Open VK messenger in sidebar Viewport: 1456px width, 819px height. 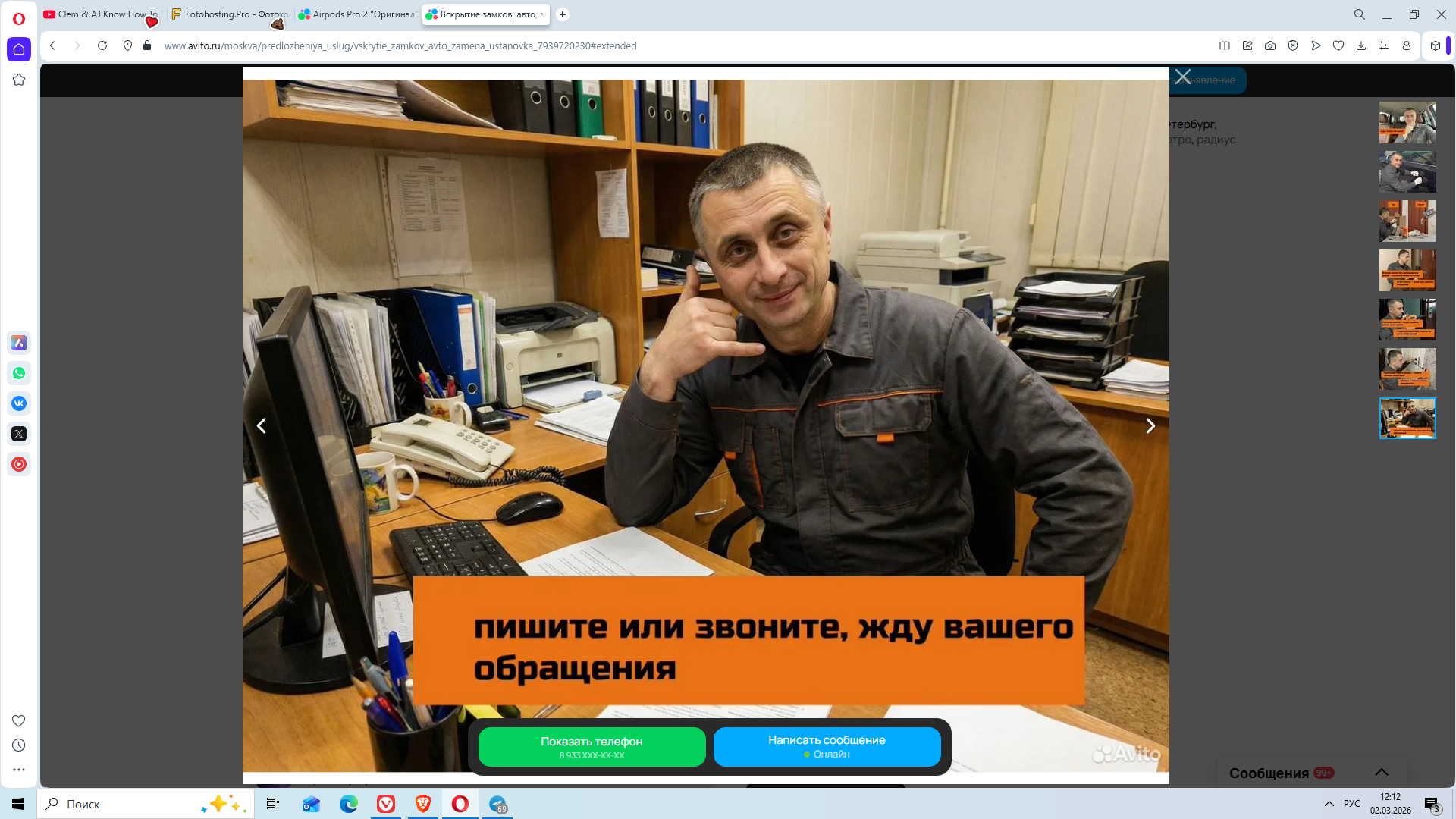(19, 403)
